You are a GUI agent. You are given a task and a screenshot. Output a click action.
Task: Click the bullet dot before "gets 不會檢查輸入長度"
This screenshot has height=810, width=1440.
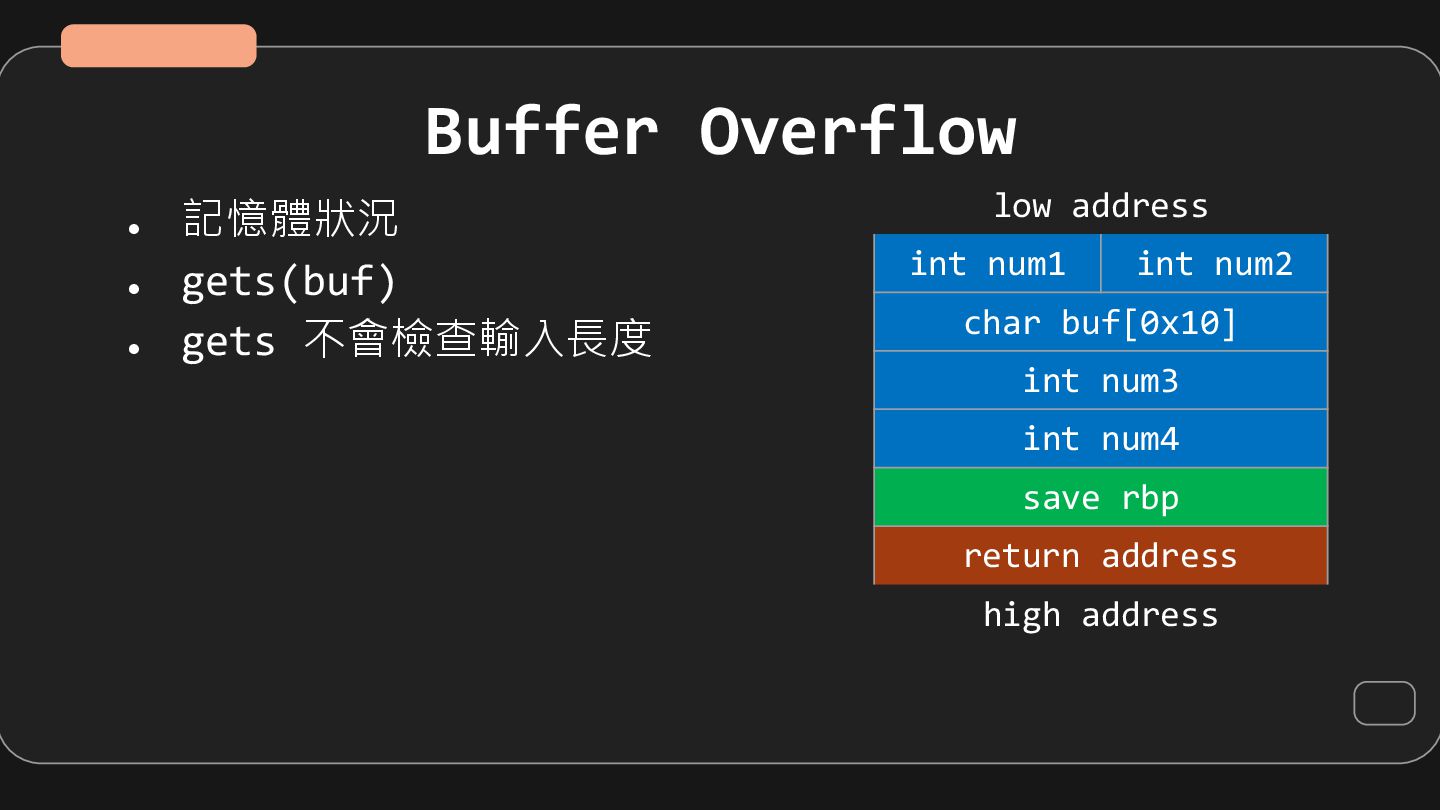point(134,348)
